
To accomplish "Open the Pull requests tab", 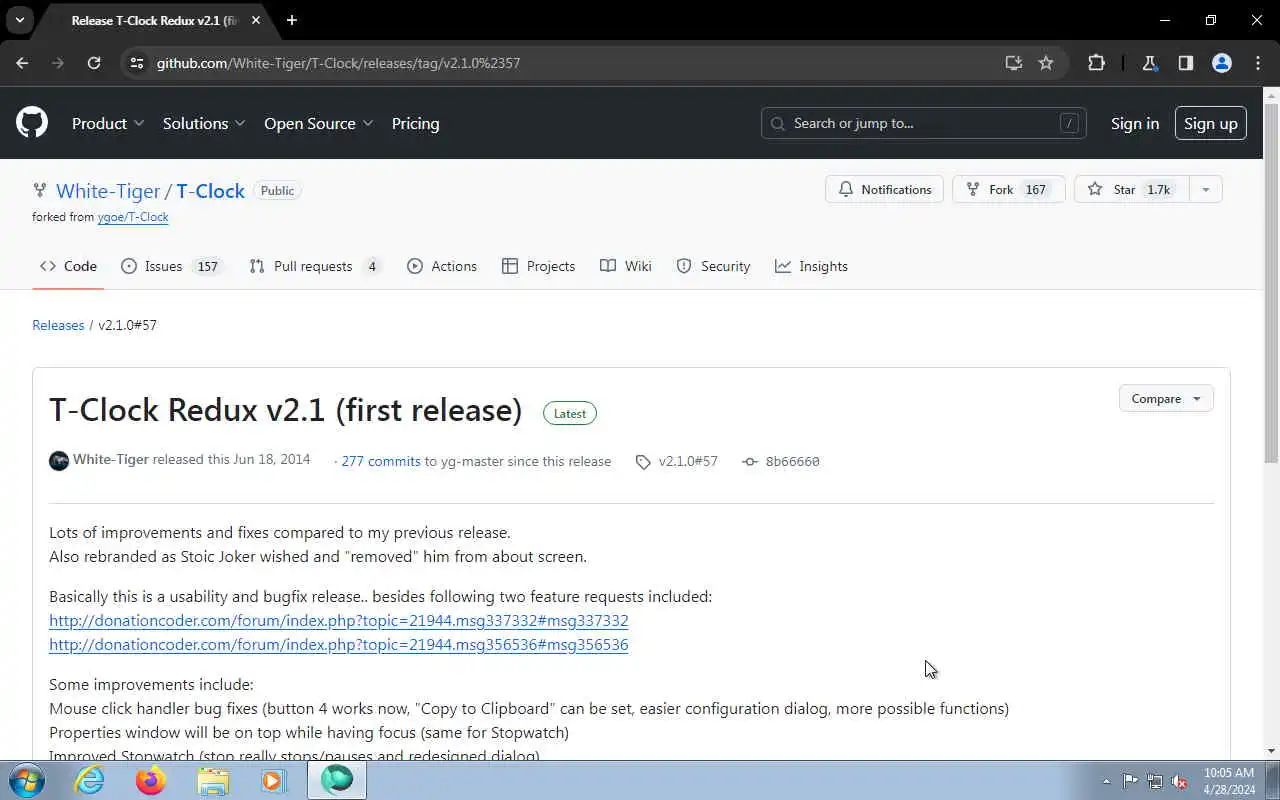I will pos(315,266).
